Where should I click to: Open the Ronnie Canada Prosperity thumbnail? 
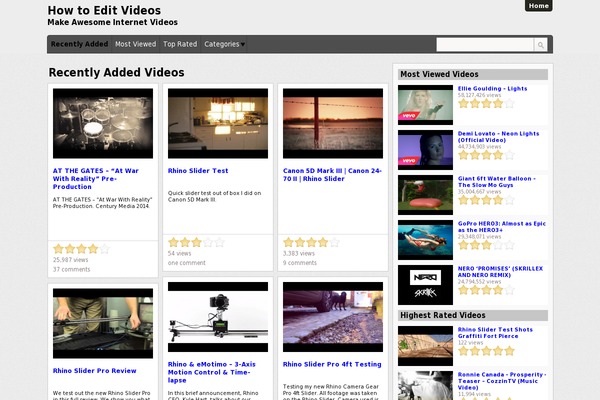tap(425, 385)
